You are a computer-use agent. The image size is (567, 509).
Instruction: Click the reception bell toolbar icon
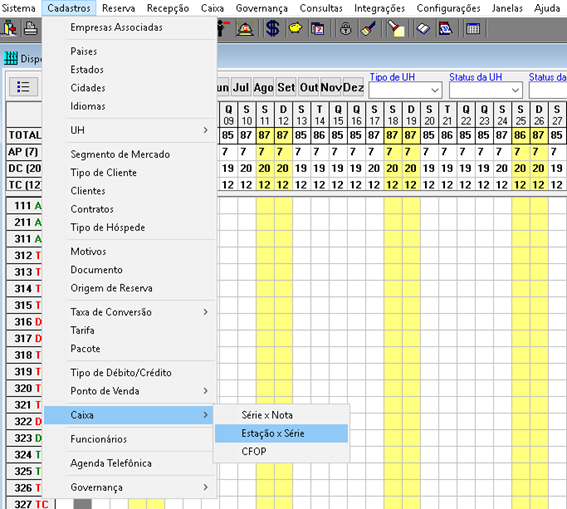click(245, 28)
